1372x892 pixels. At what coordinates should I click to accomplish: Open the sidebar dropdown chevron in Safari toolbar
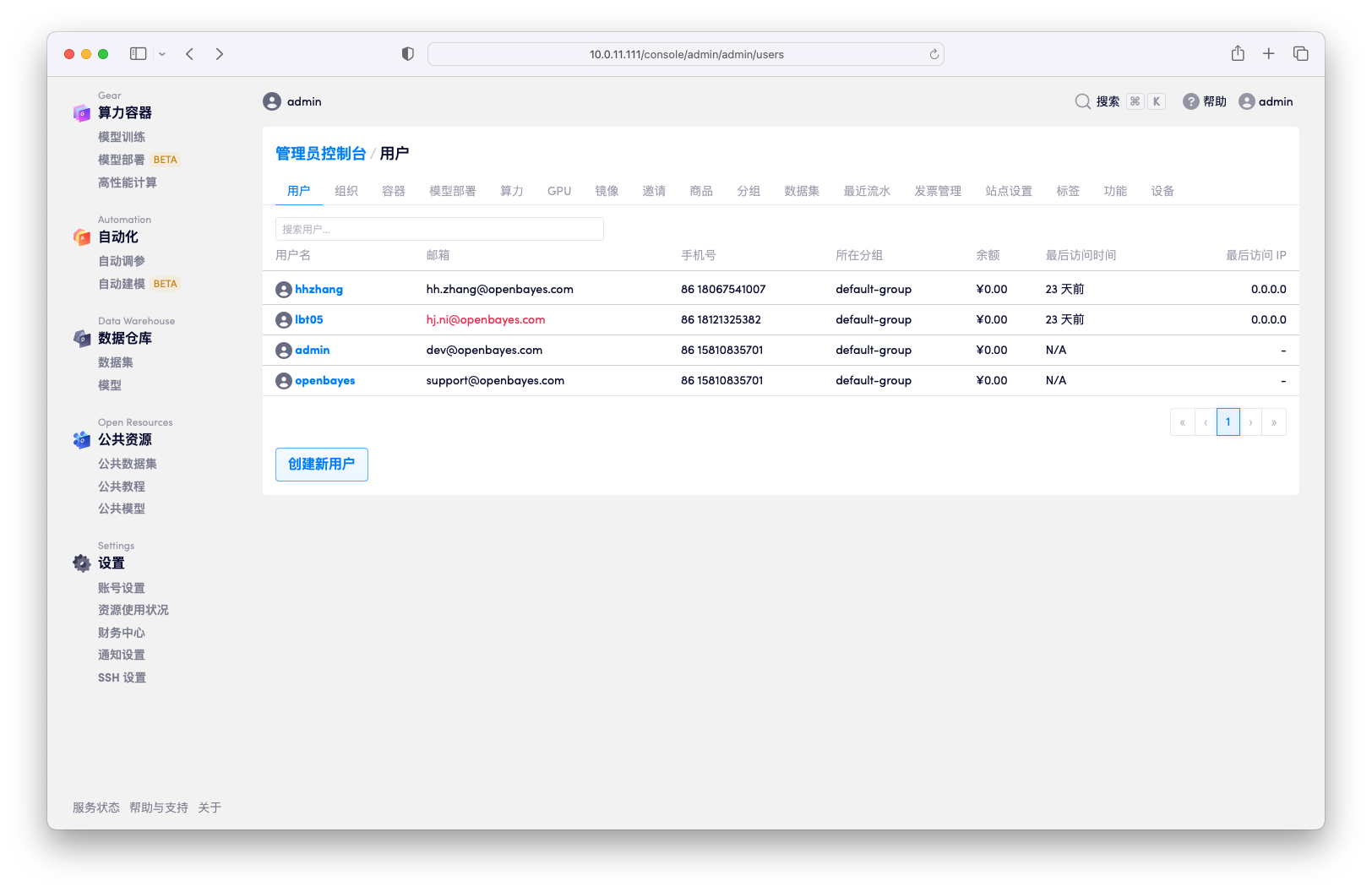pyautogui.click(x=161, y=53)
